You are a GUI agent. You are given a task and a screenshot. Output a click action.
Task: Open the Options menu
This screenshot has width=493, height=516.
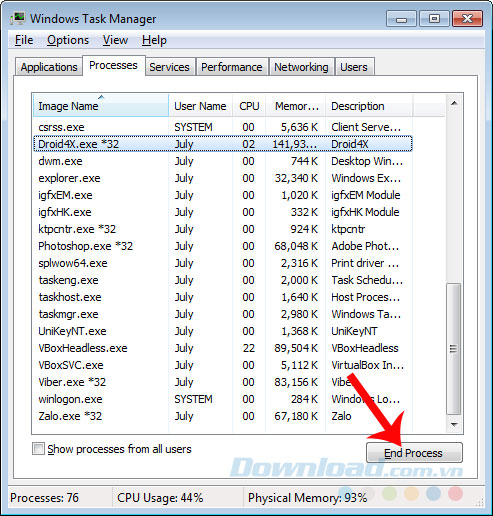[68, 40]
